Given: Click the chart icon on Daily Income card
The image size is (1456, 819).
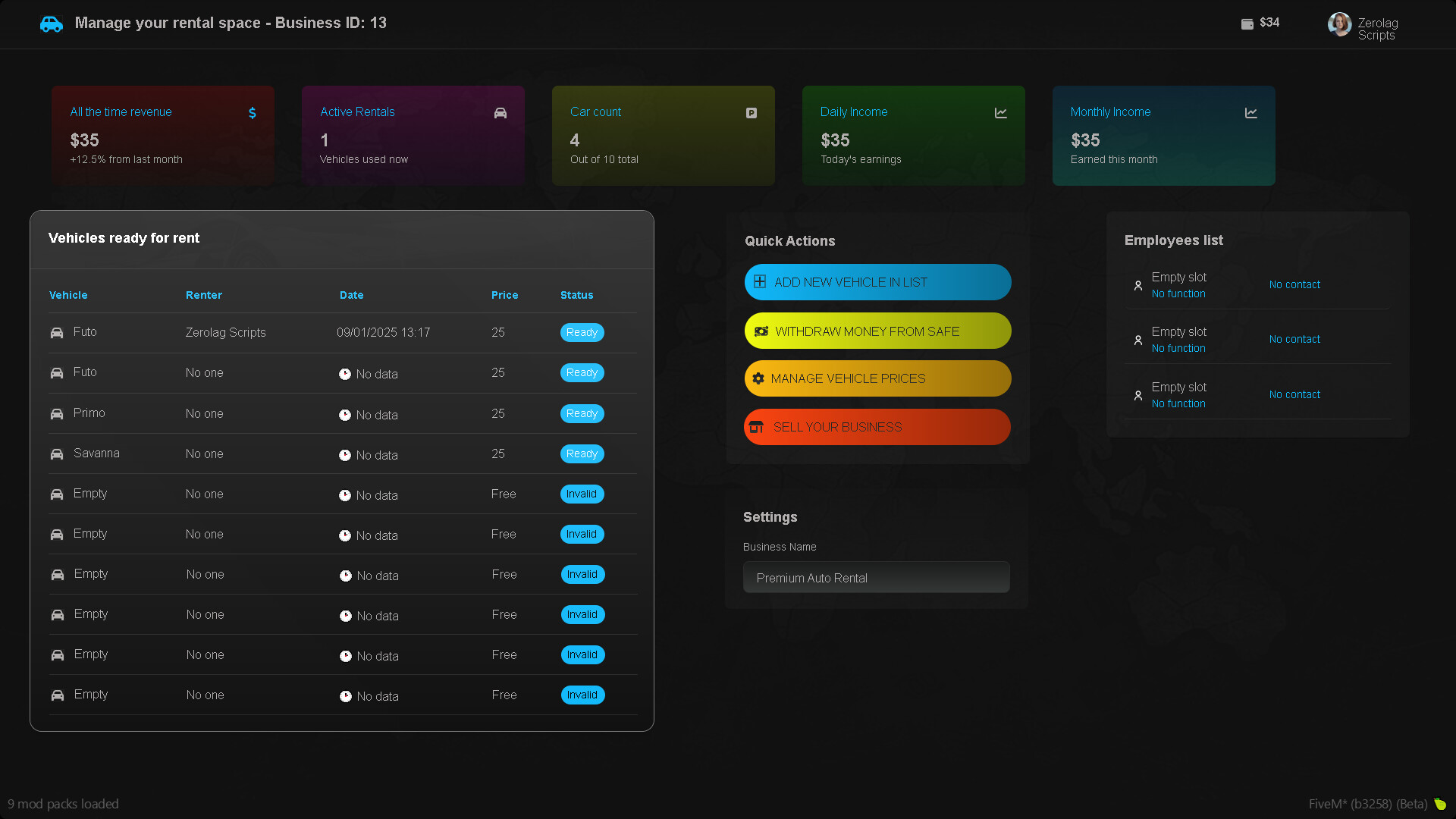Looking at the screenshot, I should click(1001, 113).
